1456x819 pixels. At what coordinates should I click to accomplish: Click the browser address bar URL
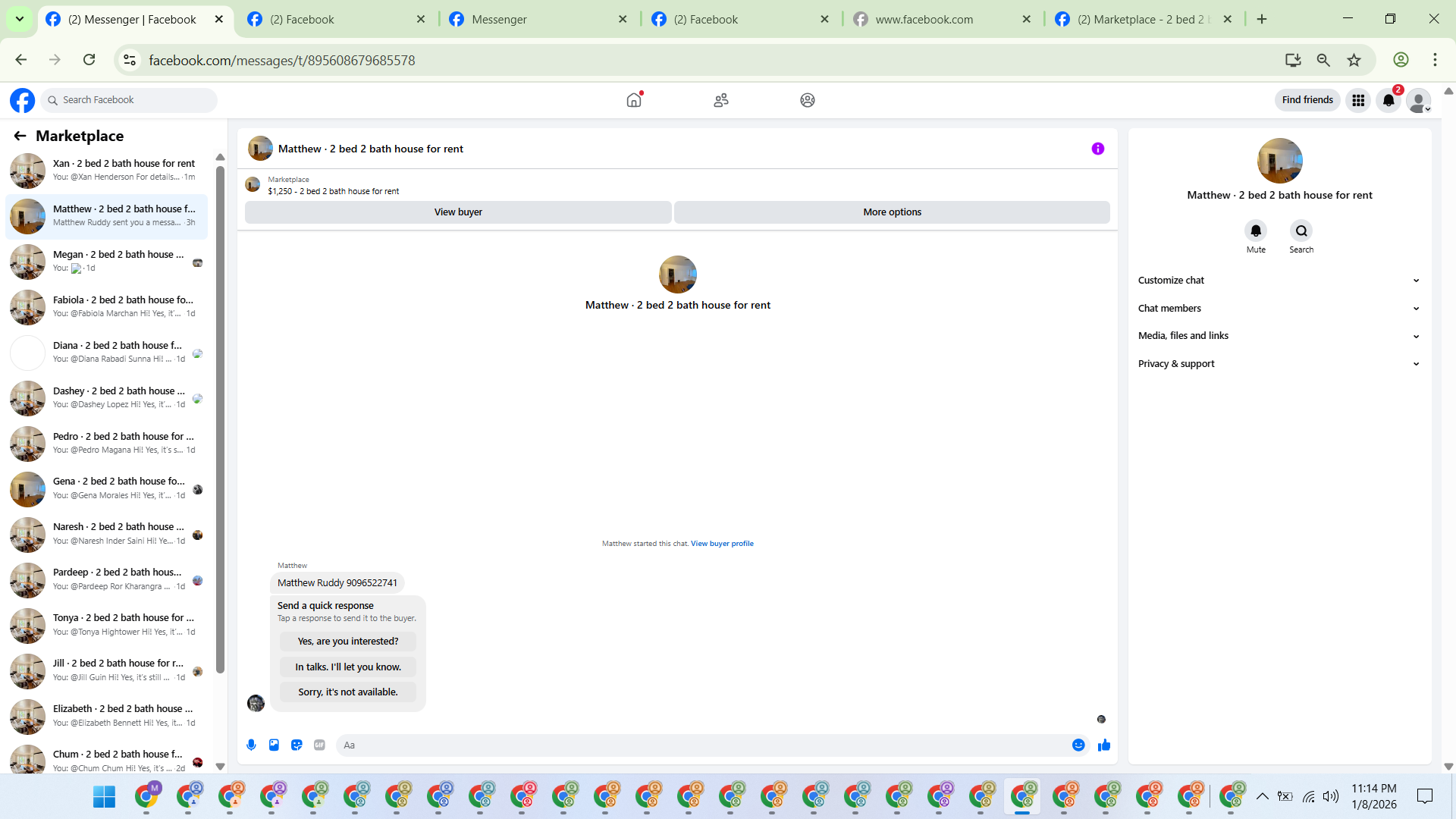[282, 60]
